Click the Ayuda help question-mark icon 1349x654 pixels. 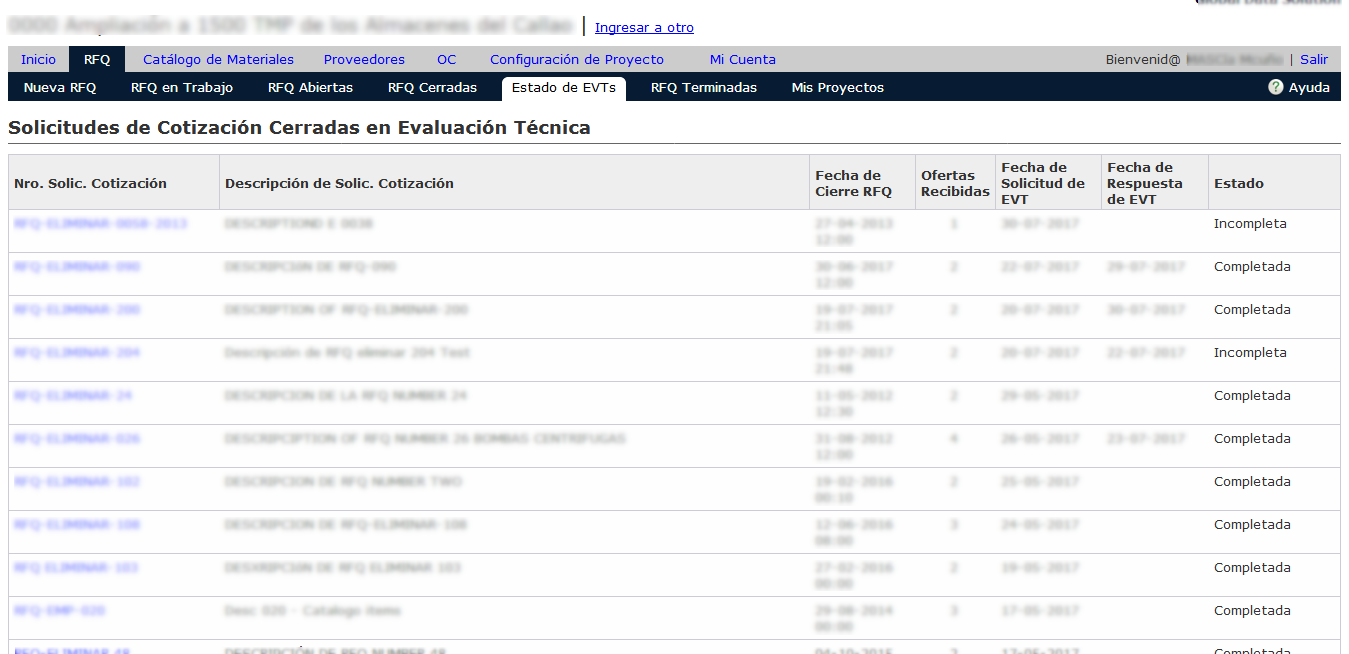pyautogui.click(x=1275, y=87)
